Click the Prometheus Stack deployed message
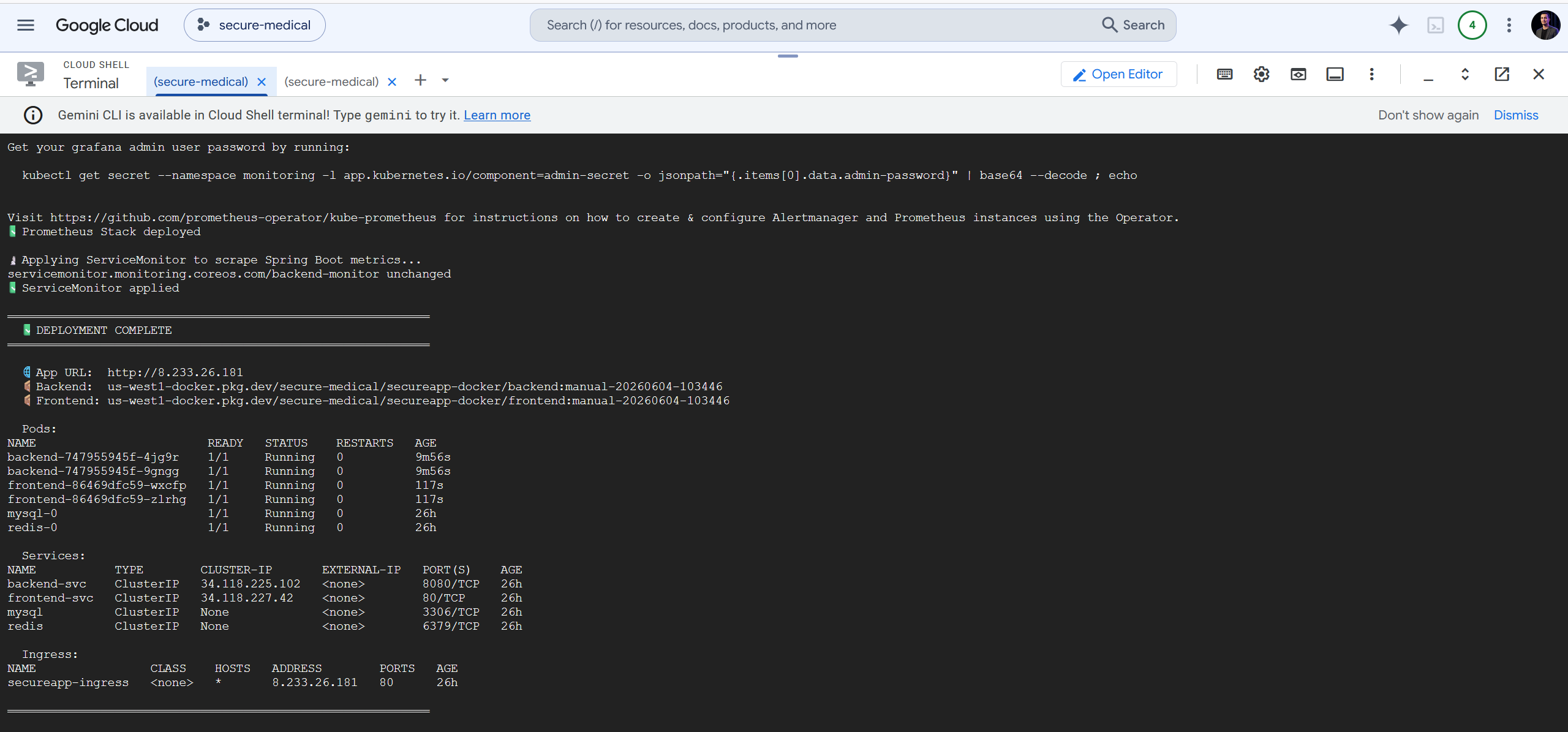Image resolution: width=1568 pixels, height=732 pixels. click(x=105, y=232)
